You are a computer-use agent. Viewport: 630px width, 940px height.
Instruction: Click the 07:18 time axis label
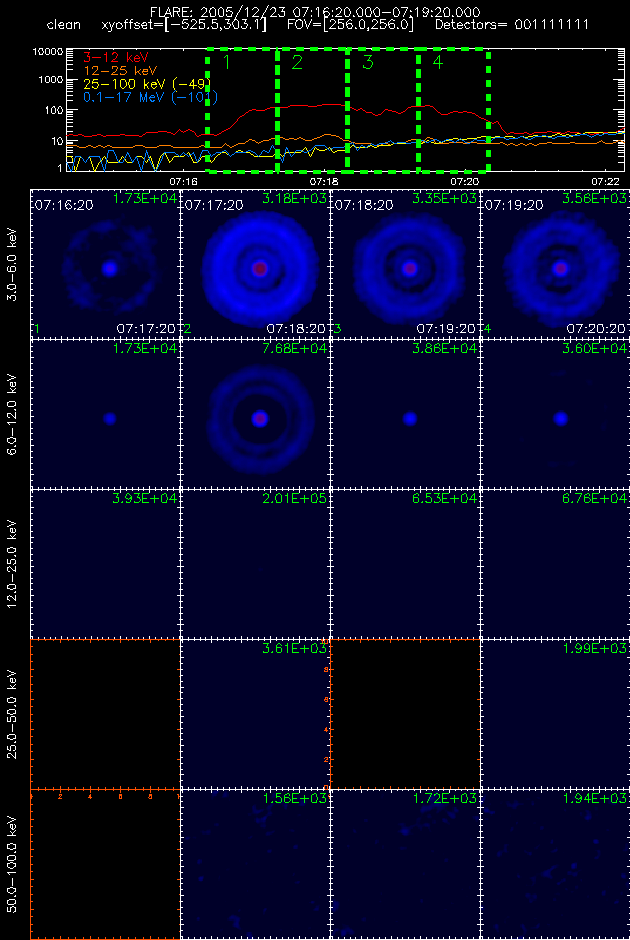(323, 180)
